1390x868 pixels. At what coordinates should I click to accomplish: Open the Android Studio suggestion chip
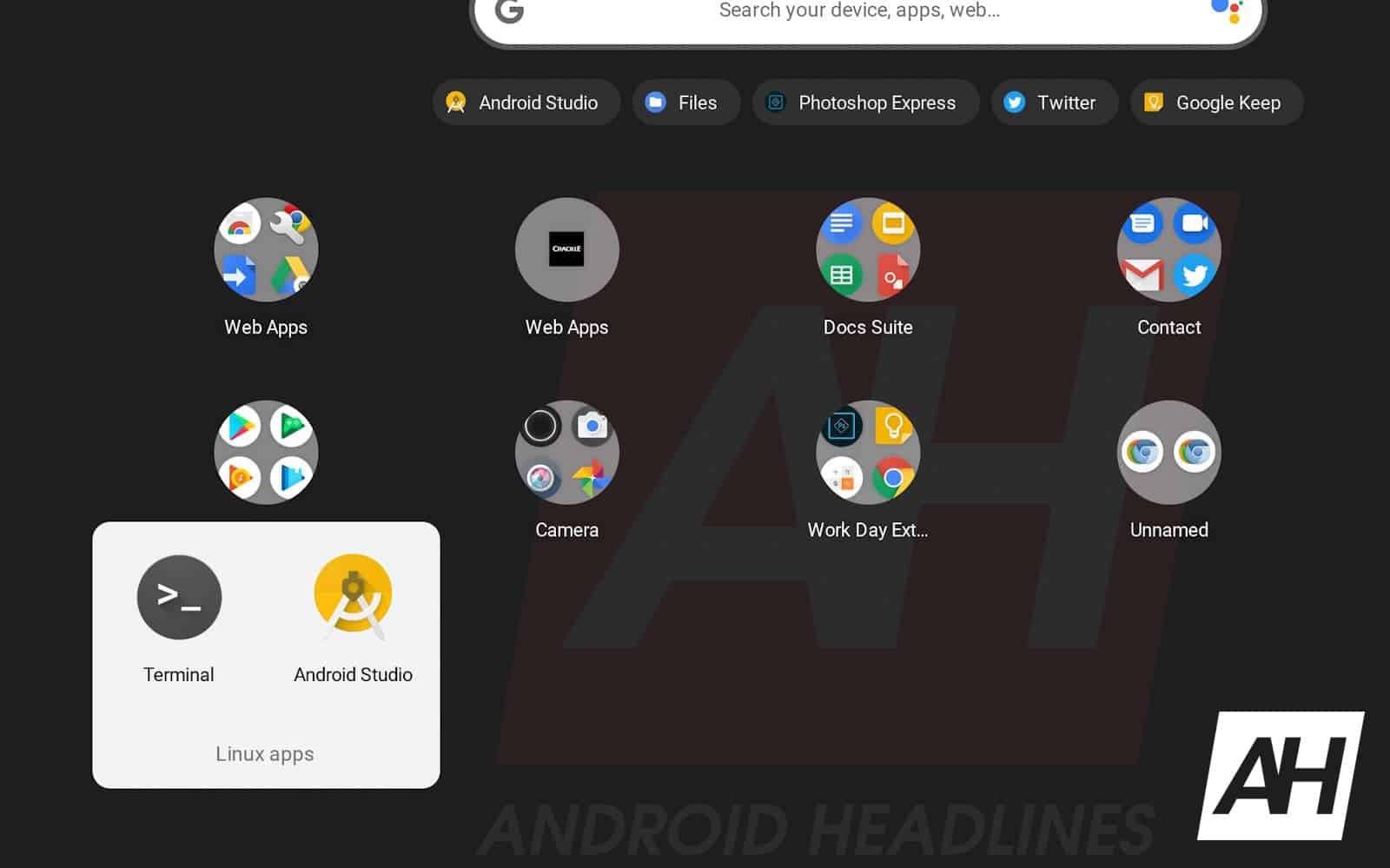click(x=526, y=103)
